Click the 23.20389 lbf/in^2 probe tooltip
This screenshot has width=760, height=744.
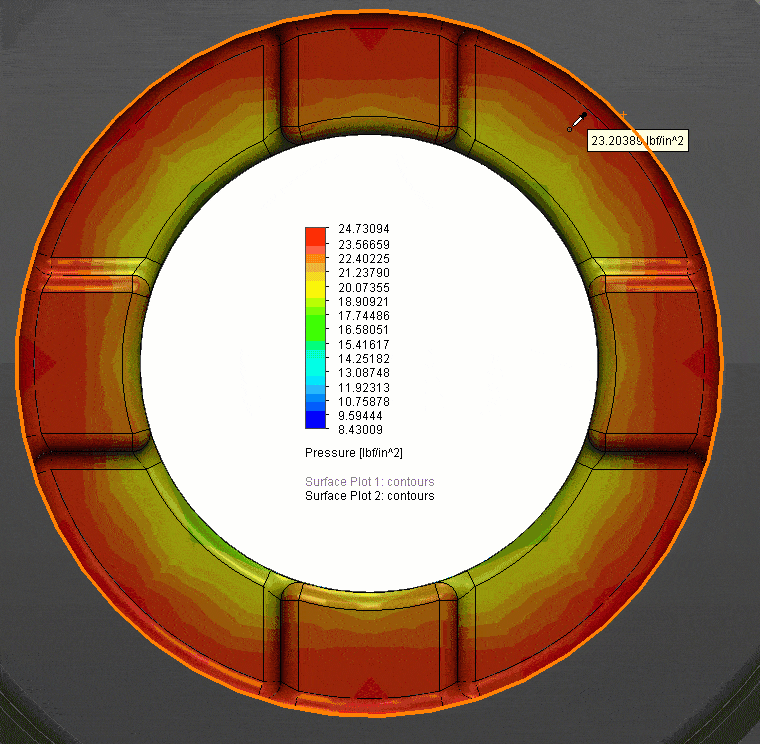(638, 142)
